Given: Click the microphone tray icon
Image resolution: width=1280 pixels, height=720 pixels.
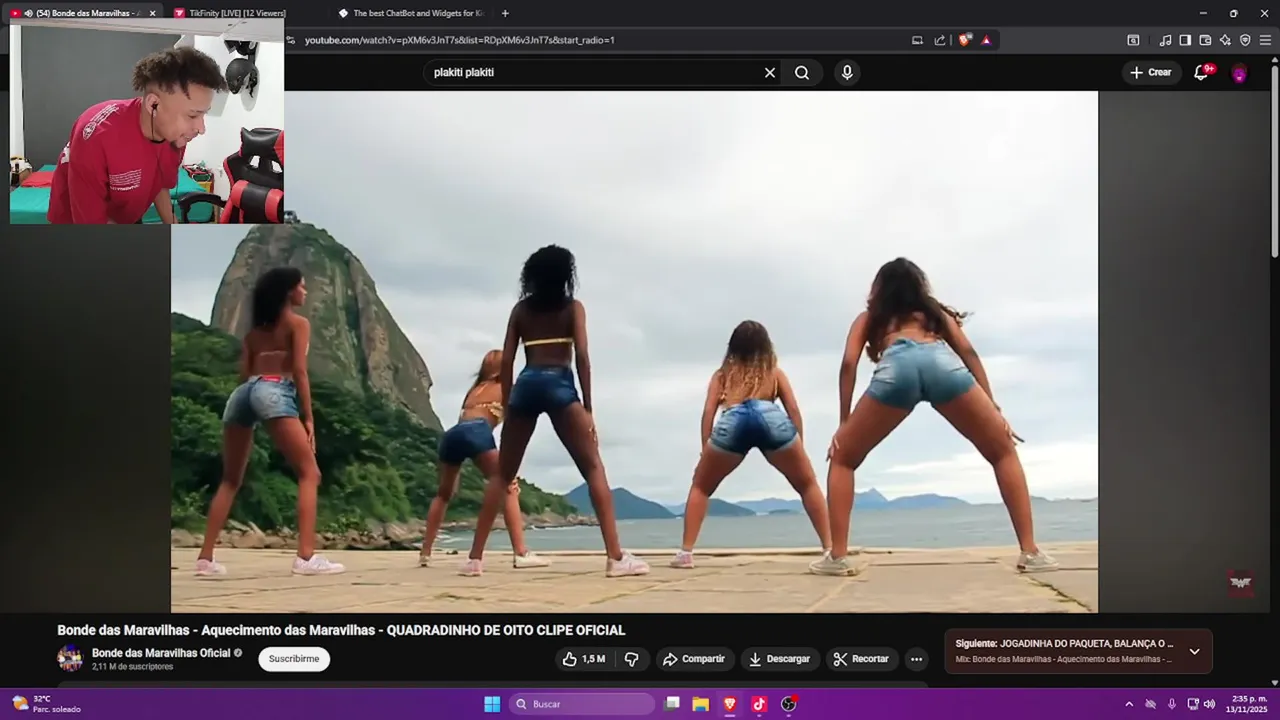Looking at the screenshot, I should (x=1172, y=704).
